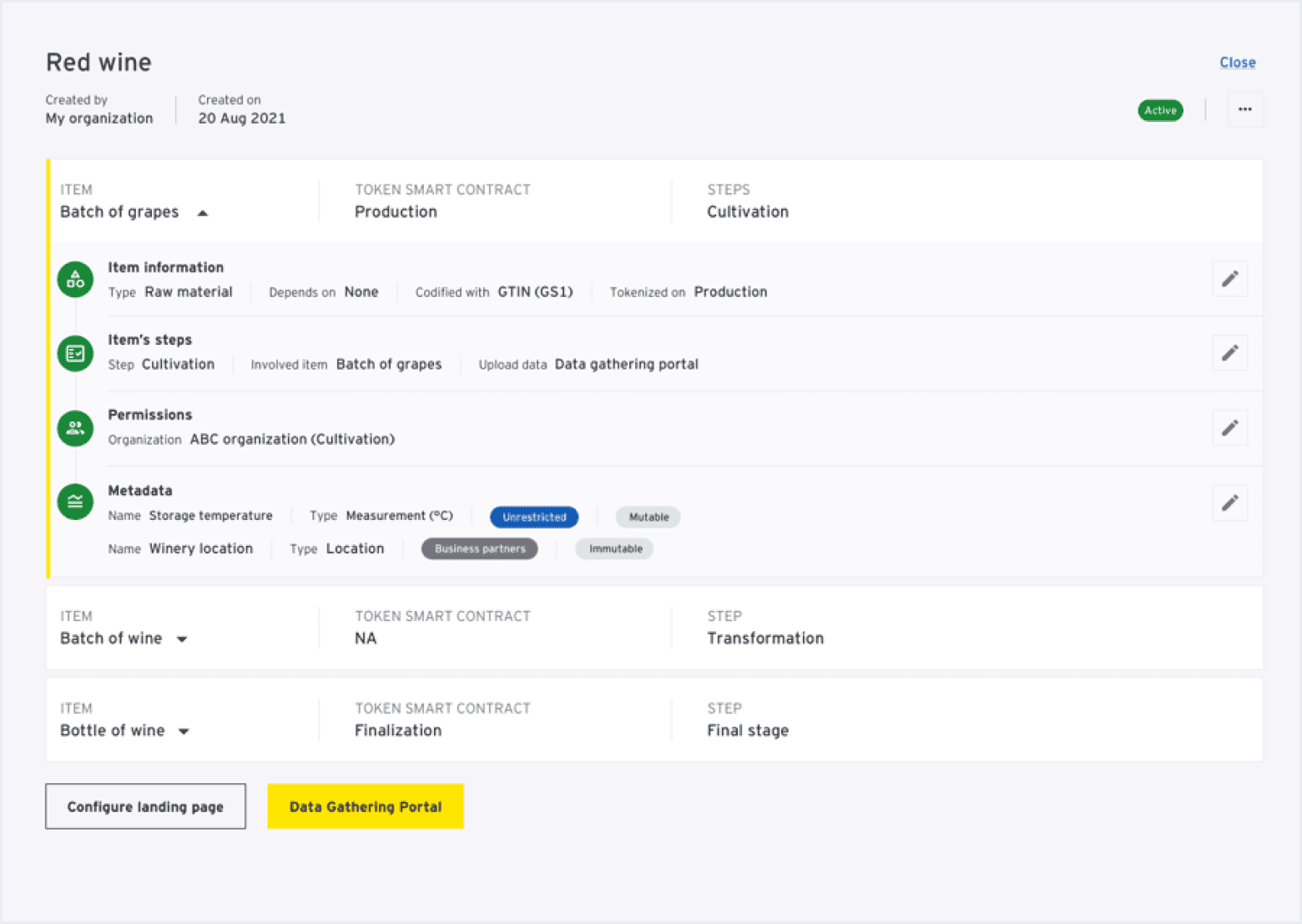
Task: Click the Permissions people icon
Action: pos(75,428)
